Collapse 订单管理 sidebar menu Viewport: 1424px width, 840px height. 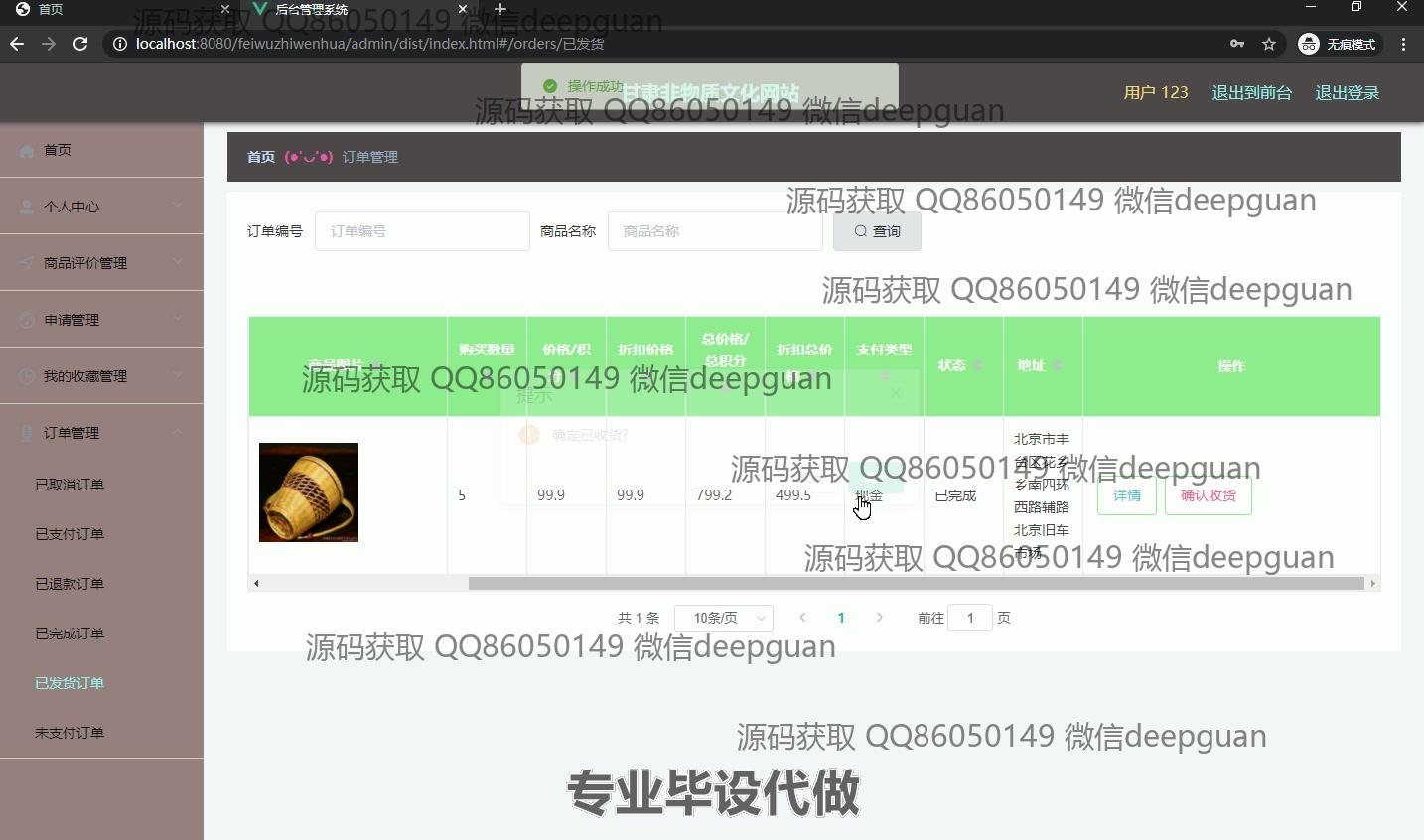(101, 433)
